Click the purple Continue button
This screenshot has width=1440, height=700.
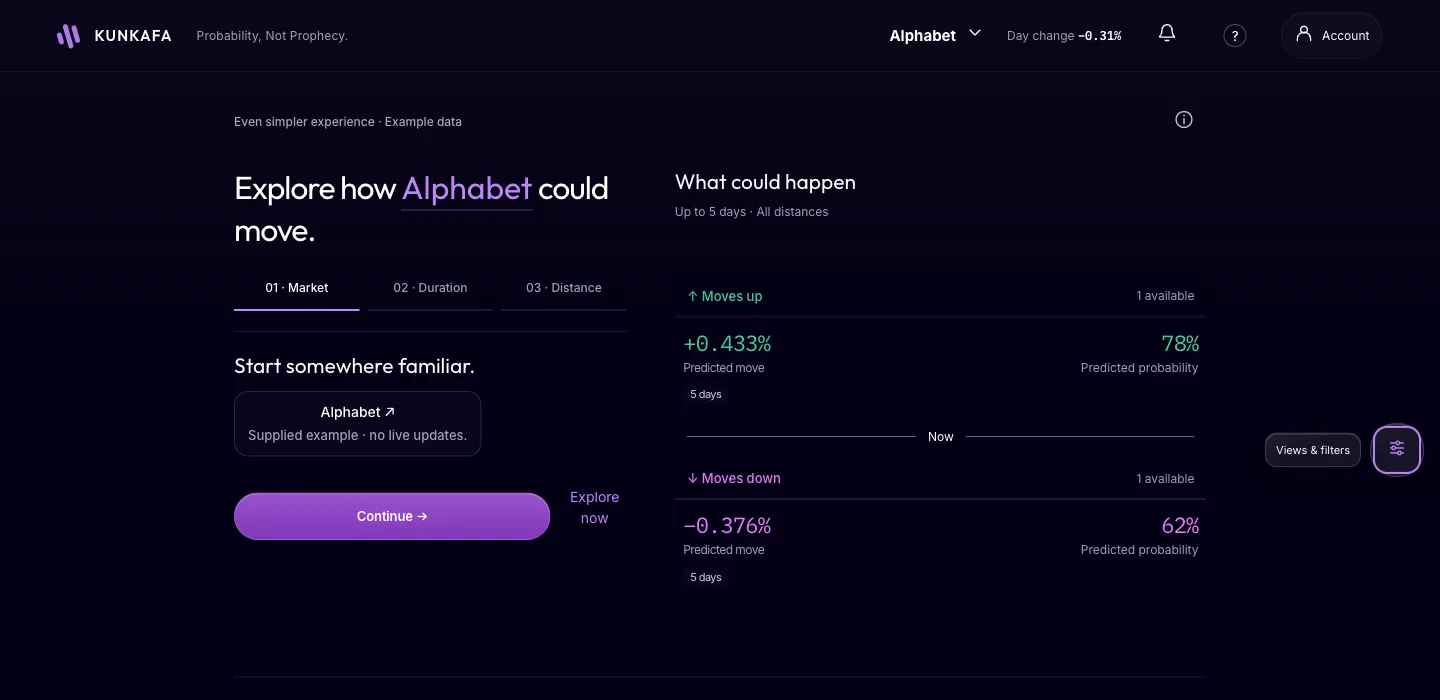point(392,516)
